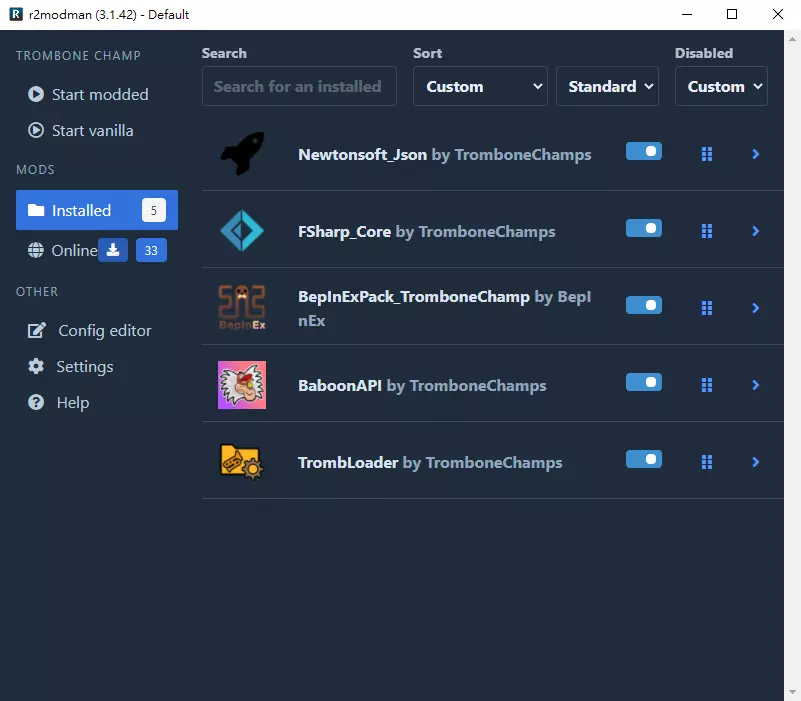Click the Start vanilla play icon
This screenshot has width=801, height=701.
pos(36,130)
